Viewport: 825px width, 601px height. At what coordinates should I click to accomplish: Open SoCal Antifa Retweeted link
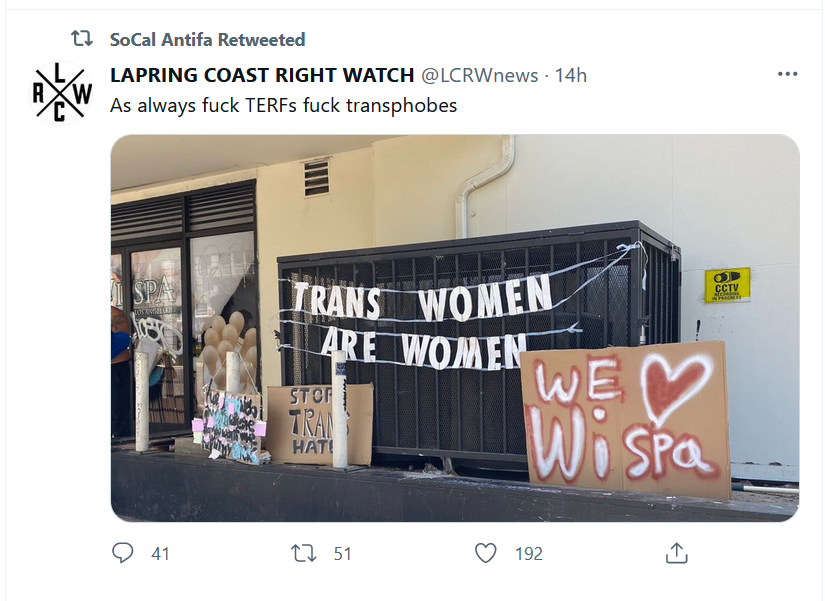coord(207,39)
